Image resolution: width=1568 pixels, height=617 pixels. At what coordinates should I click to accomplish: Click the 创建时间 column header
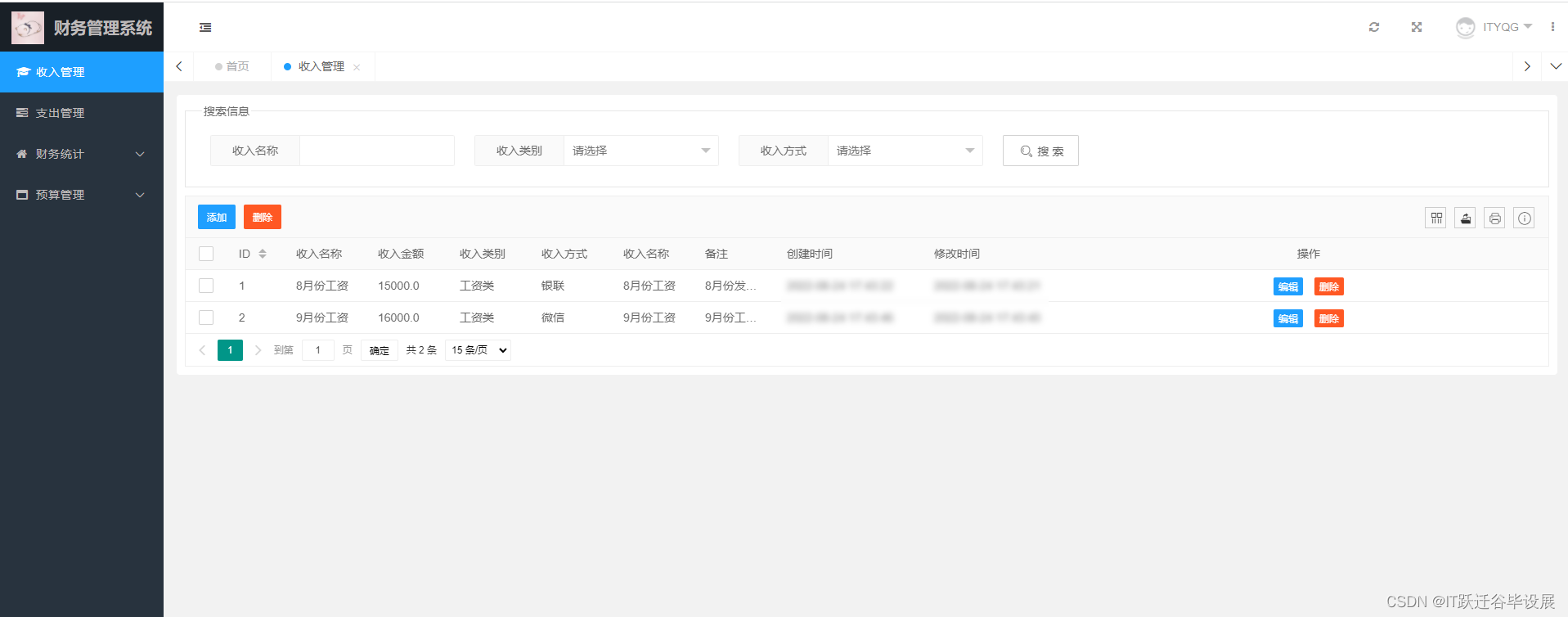click(810, 254)
